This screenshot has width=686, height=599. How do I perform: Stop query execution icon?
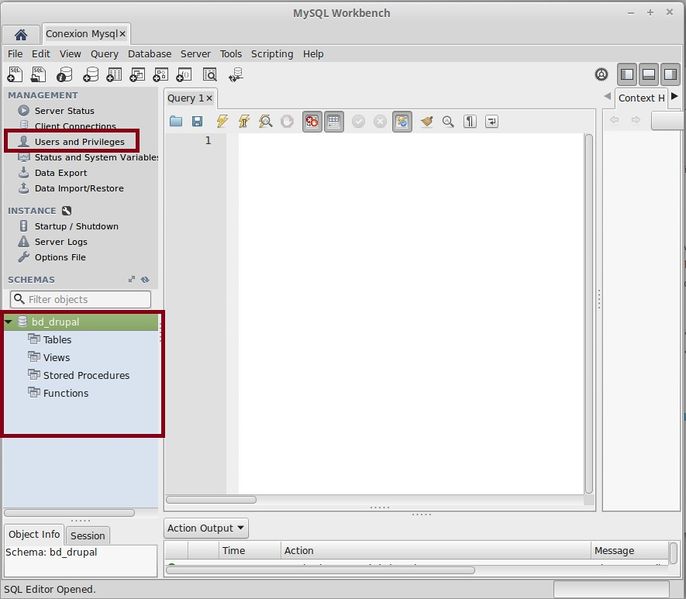coord(287,121)
